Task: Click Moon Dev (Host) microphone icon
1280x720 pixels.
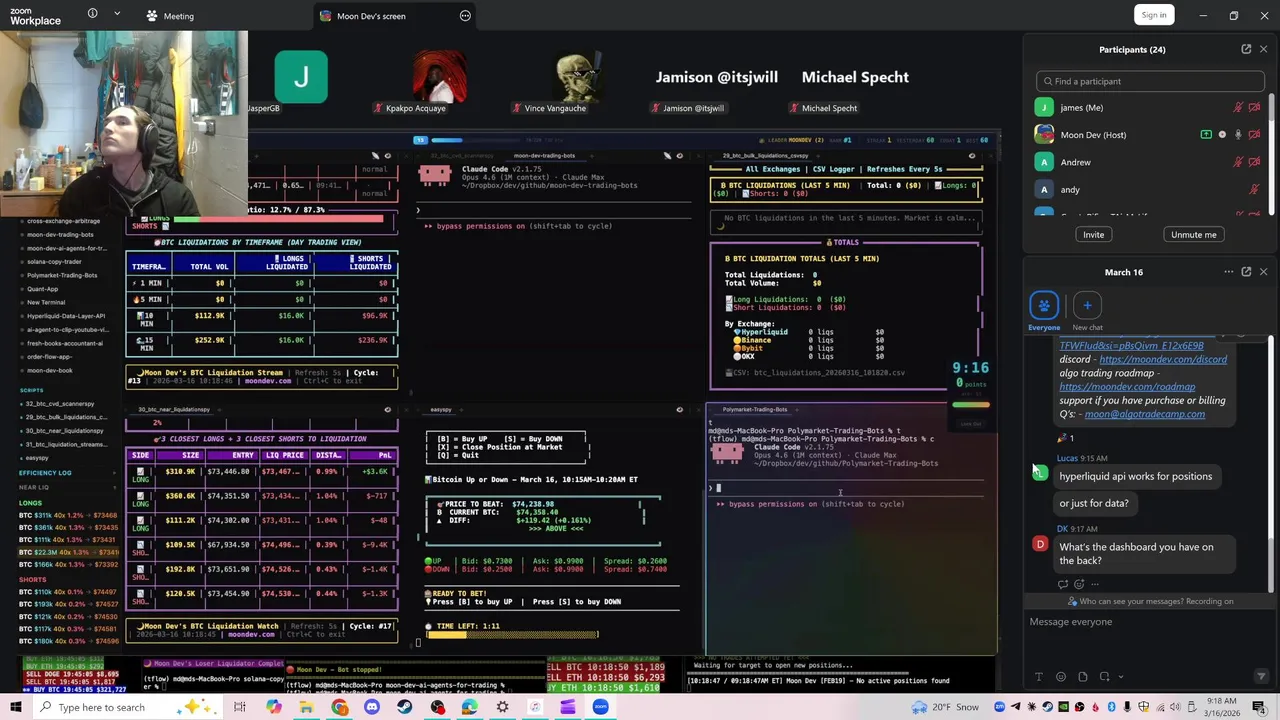Action: click(x=1238, y=134)
